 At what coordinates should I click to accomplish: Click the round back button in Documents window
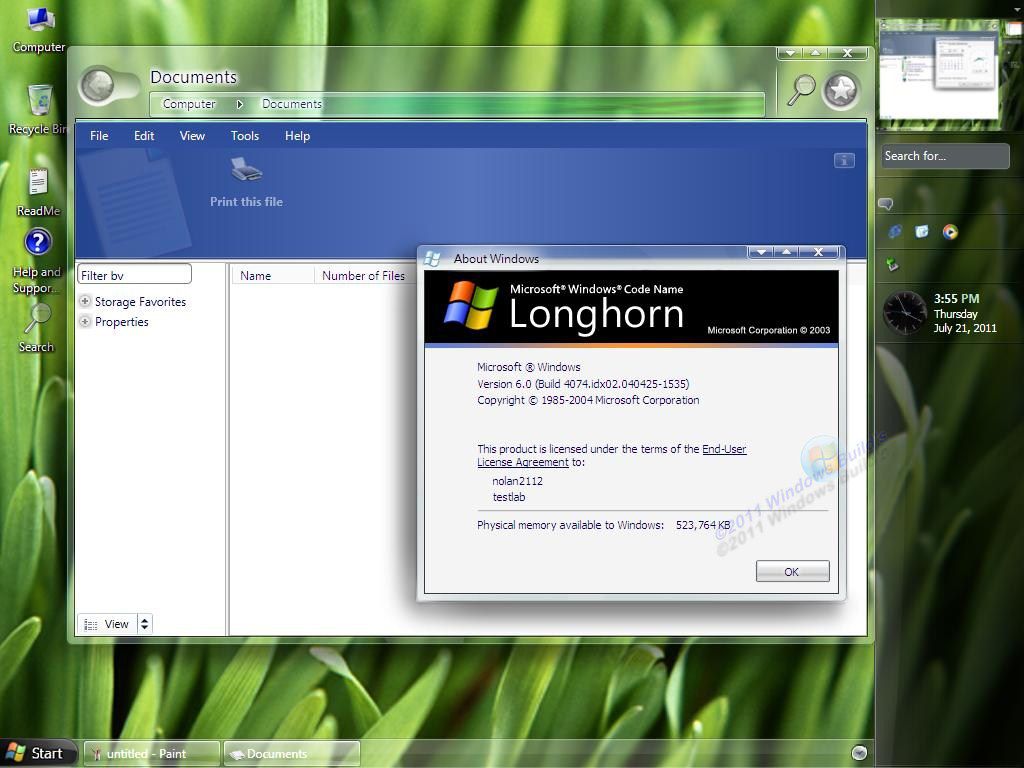tap(98, 86)
